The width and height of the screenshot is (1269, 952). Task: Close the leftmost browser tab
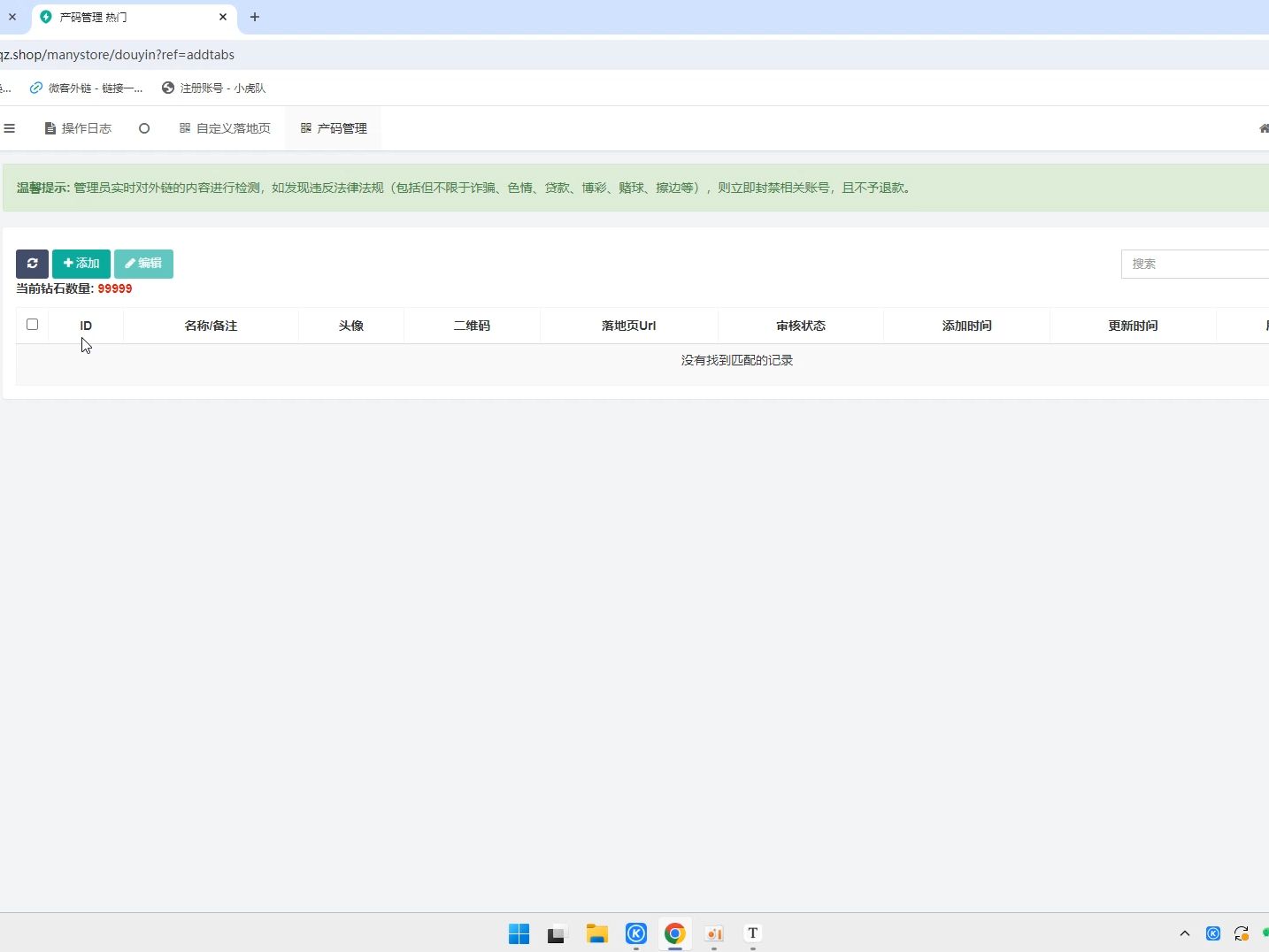pyautogui.click(x=12, y=17)
